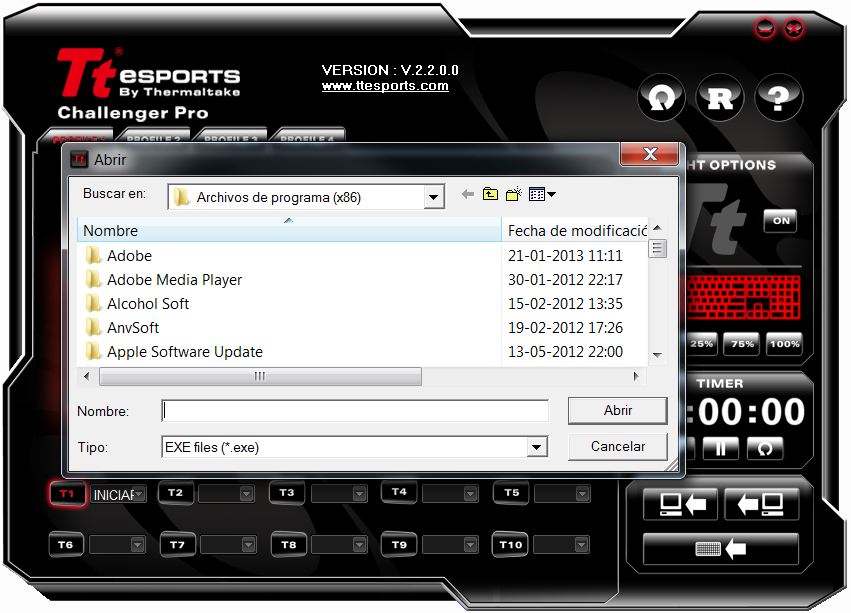Image resolution: width=851 pixels, height=613 pixels.
Task: Click the keyboard with arrow apply button
Action: pyautogui.click(x=721, y=549)
